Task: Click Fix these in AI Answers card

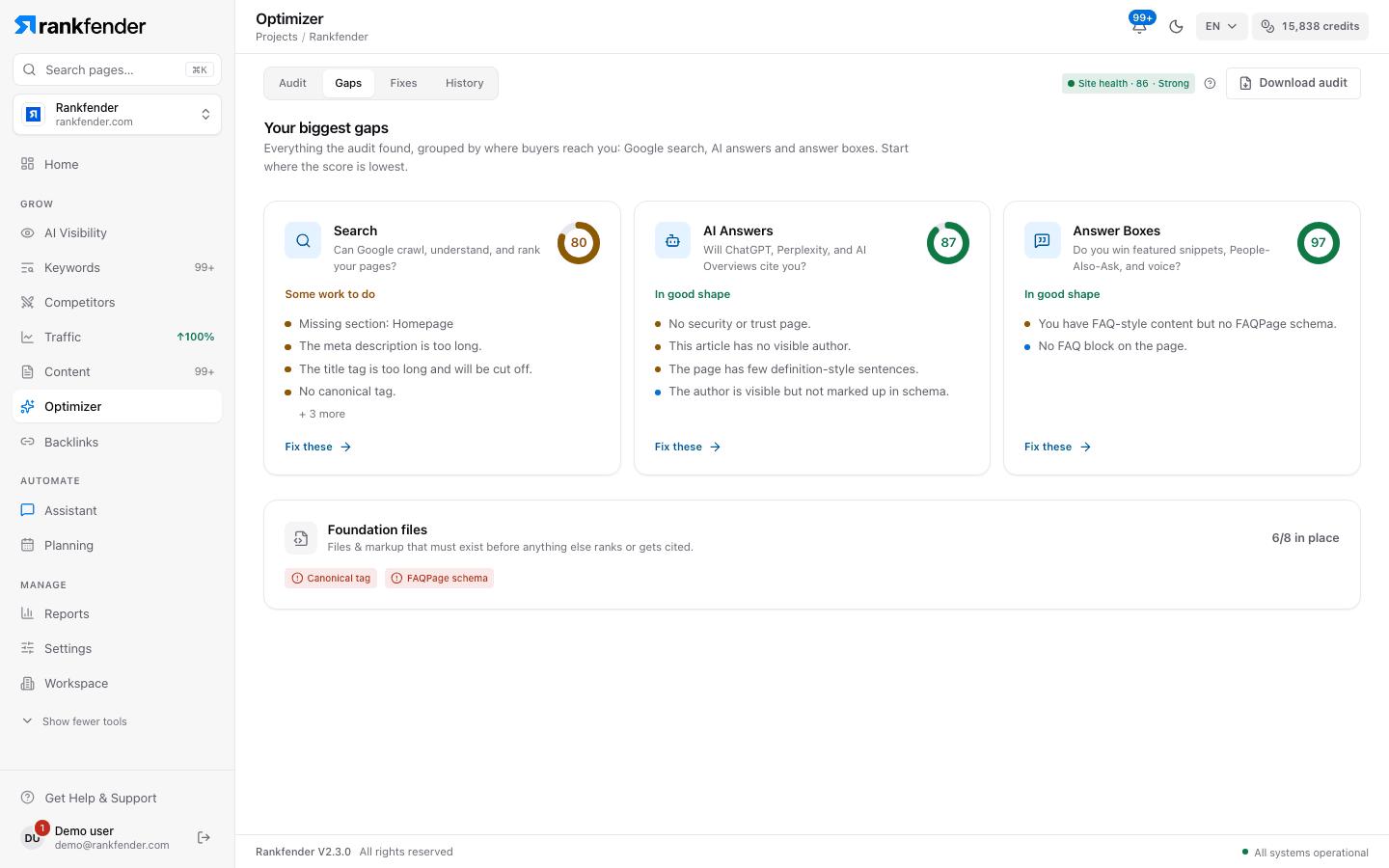Action: [688, 447]
